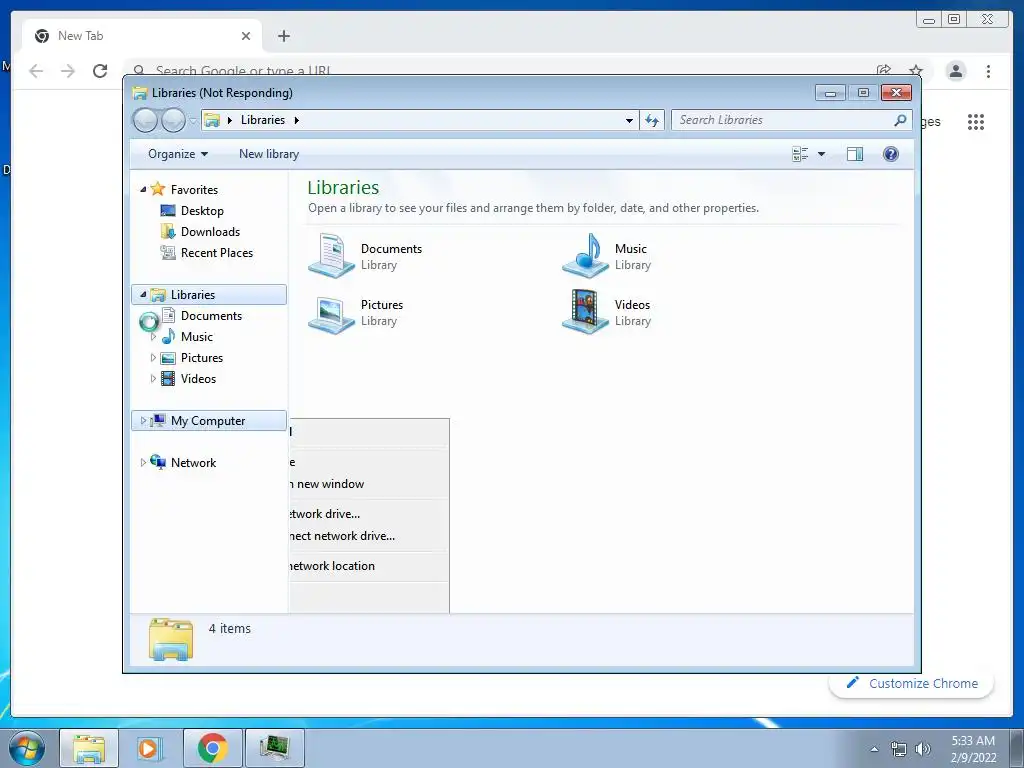Expand the My Computer tree node
This screenshot has width=1024, height=768.
tap(143, 421)
